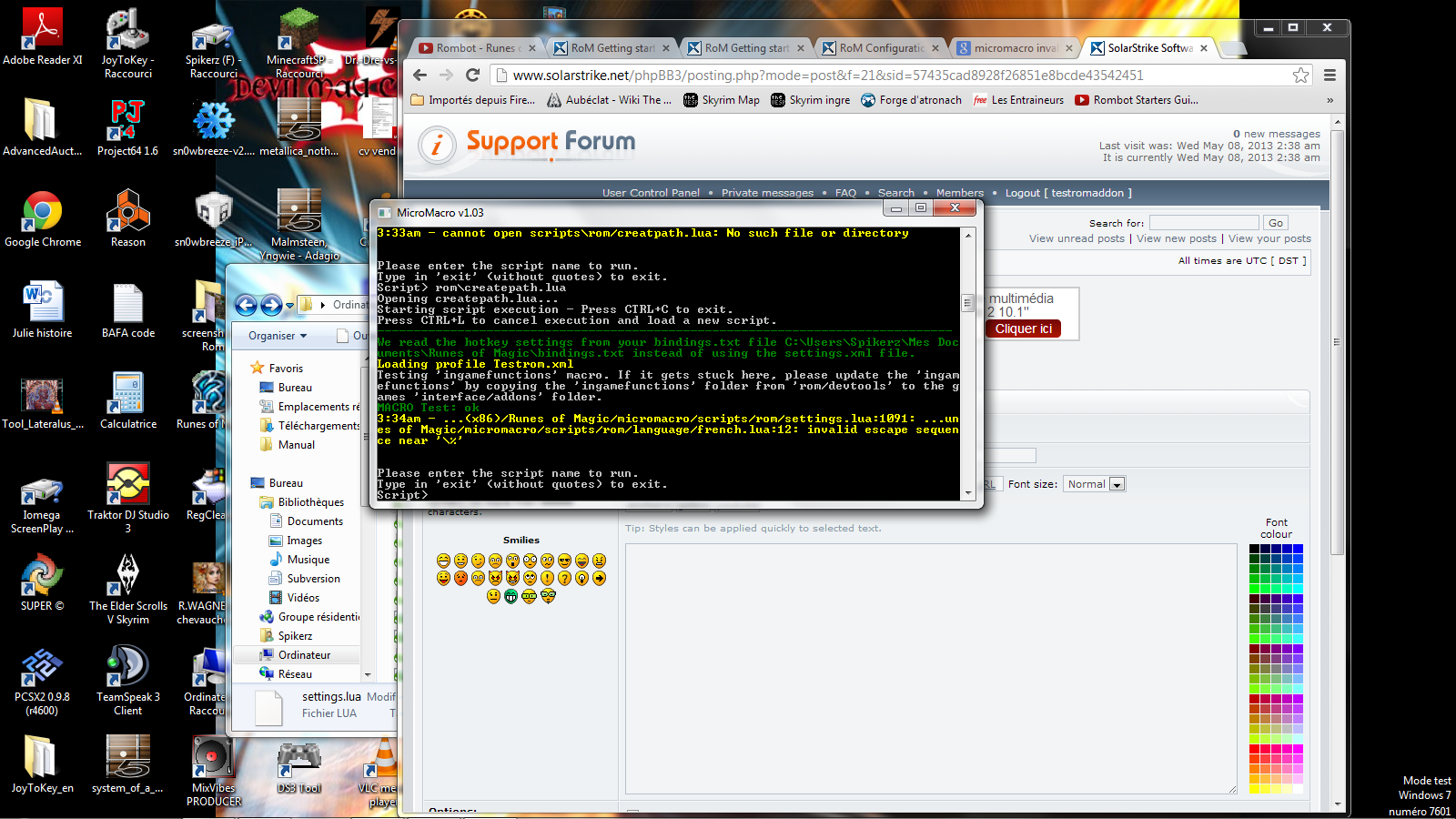
Task: Insert the green grinning smiley
Action: (x=511, y=596)
